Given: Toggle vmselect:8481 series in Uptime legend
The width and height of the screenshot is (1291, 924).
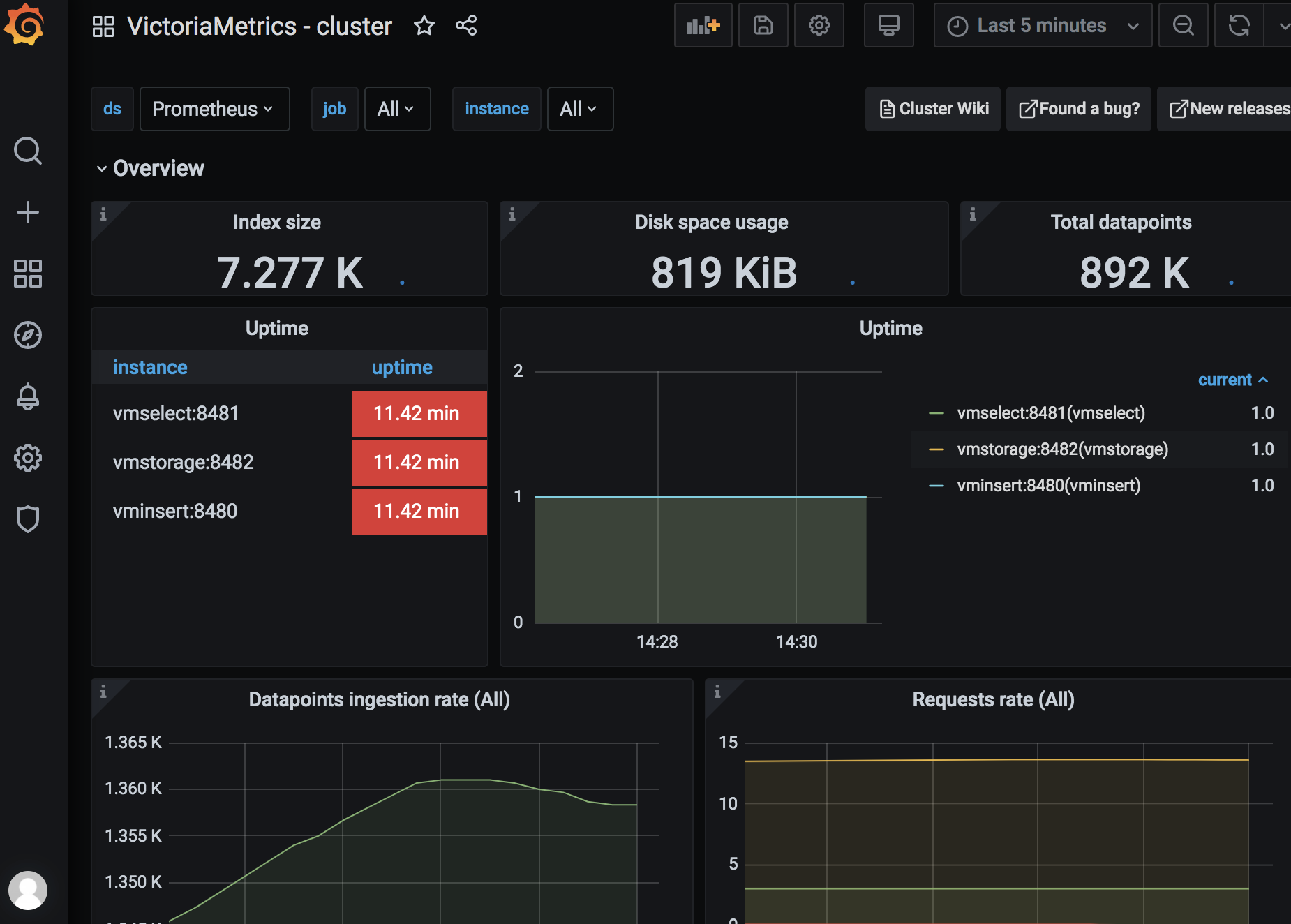Looking at the screenshot, I should (x=1051, y=413).
